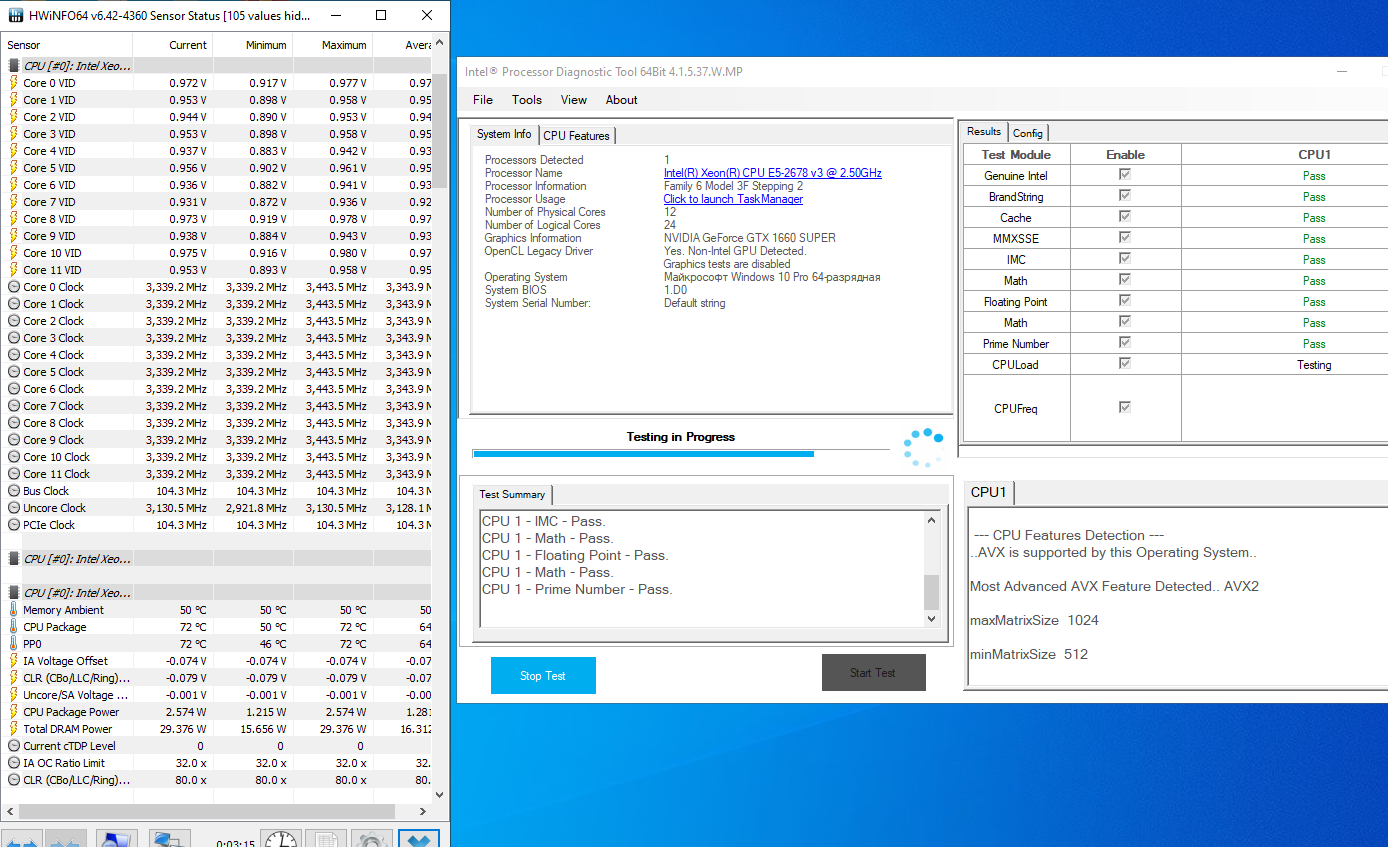1388x847 pixels.
Task: Click the lightning icon beside Core 0 VID
Action: (x=13, y=83)
